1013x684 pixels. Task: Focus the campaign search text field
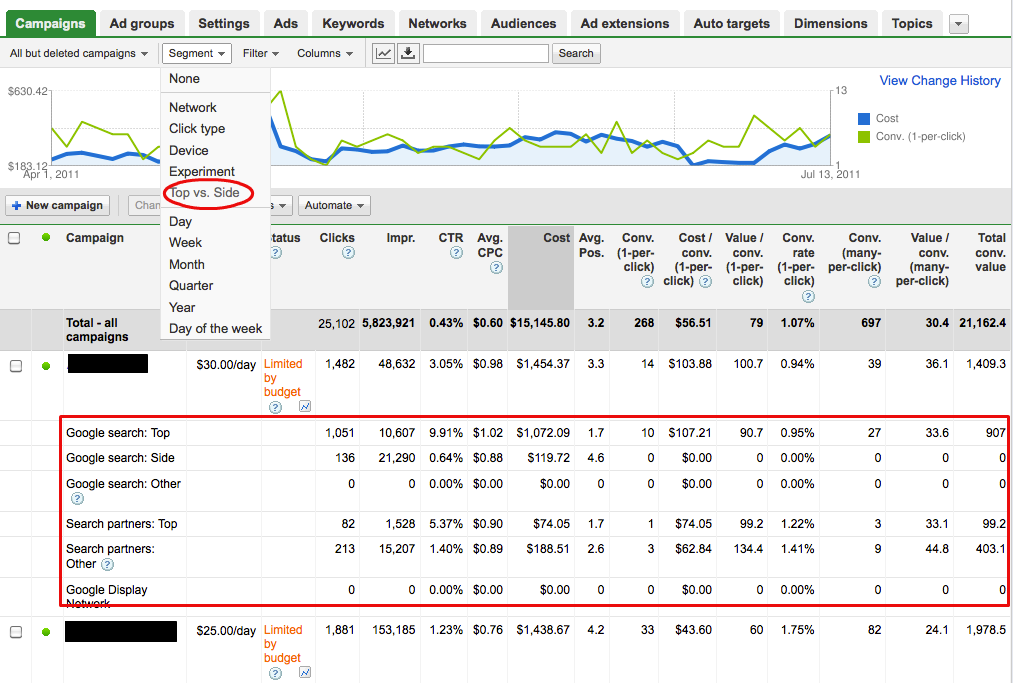click(x=486, y=54)
